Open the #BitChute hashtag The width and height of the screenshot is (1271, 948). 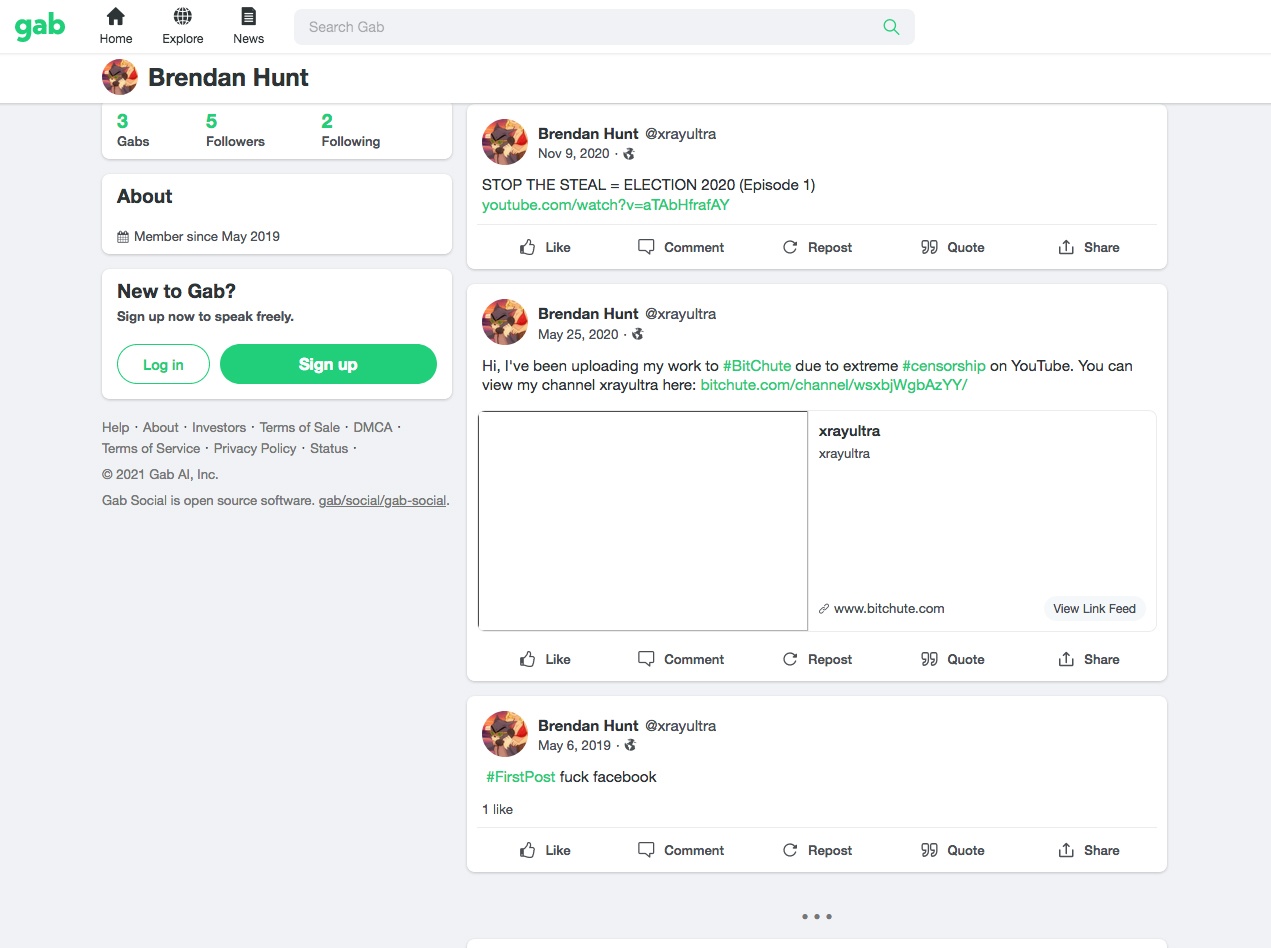pyautogui.click(x=757, y=366)
